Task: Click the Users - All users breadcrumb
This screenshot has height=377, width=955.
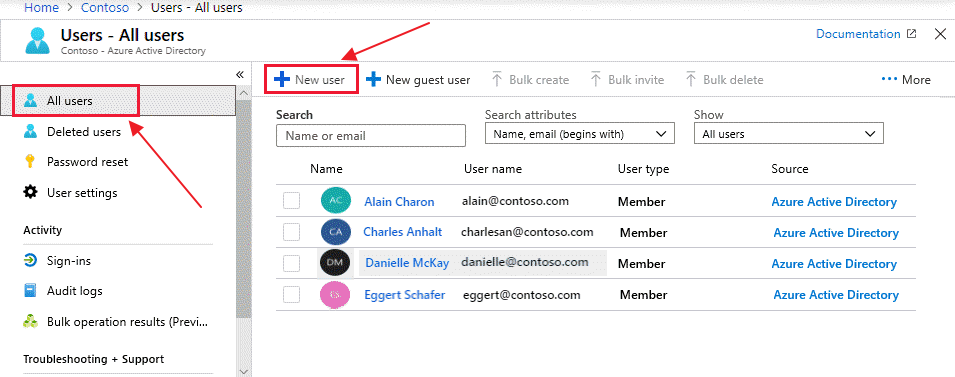Action: [x=196, y=8]
